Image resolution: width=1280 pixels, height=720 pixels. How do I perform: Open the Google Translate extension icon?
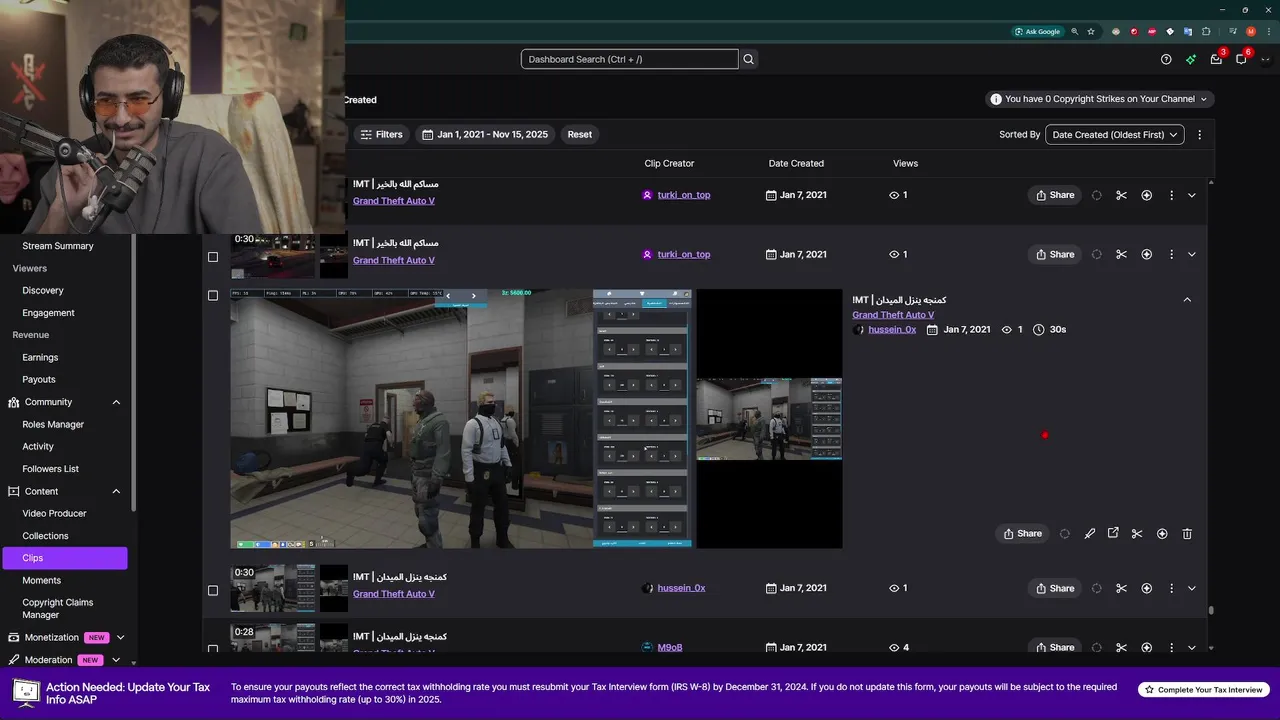point(1188,31)
